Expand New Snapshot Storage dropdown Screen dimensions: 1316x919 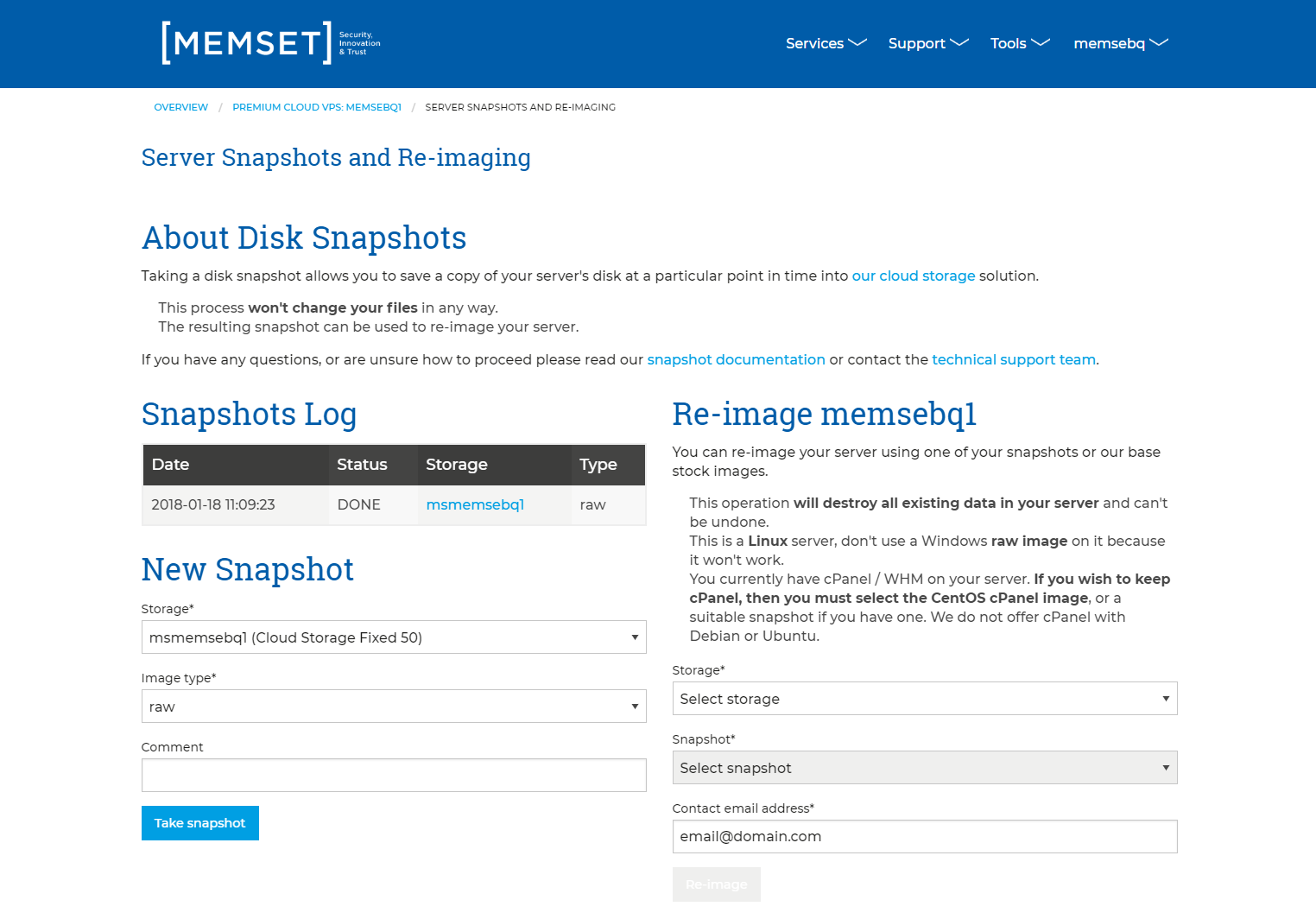[394, 637]
